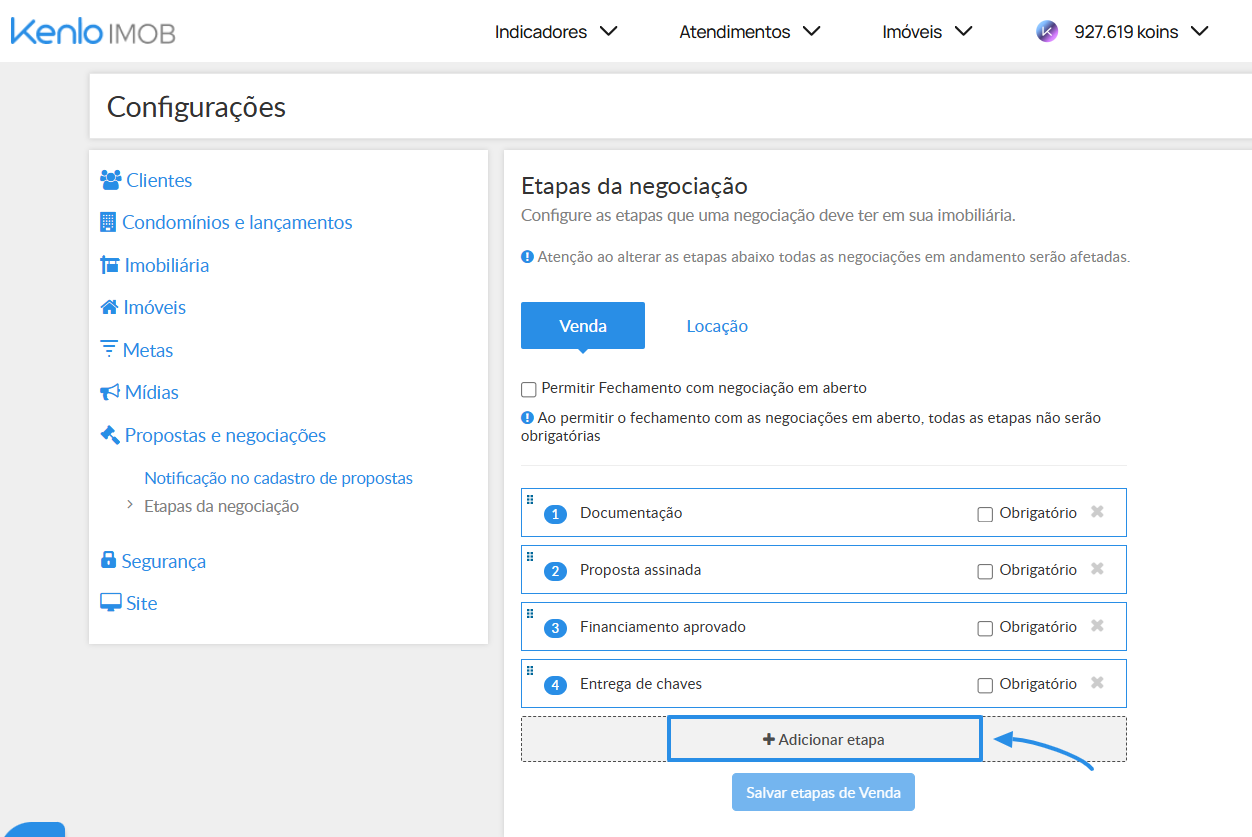Mark Financiamento aprovado as Obrigatório
This screenshot has width=1252, height=837.
[985, 628]
